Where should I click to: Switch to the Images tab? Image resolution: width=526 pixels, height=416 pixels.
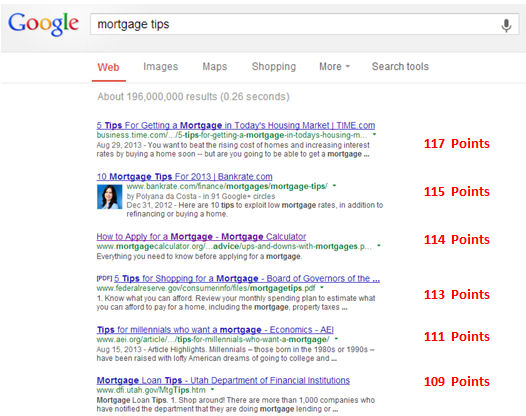click(160, 66)
